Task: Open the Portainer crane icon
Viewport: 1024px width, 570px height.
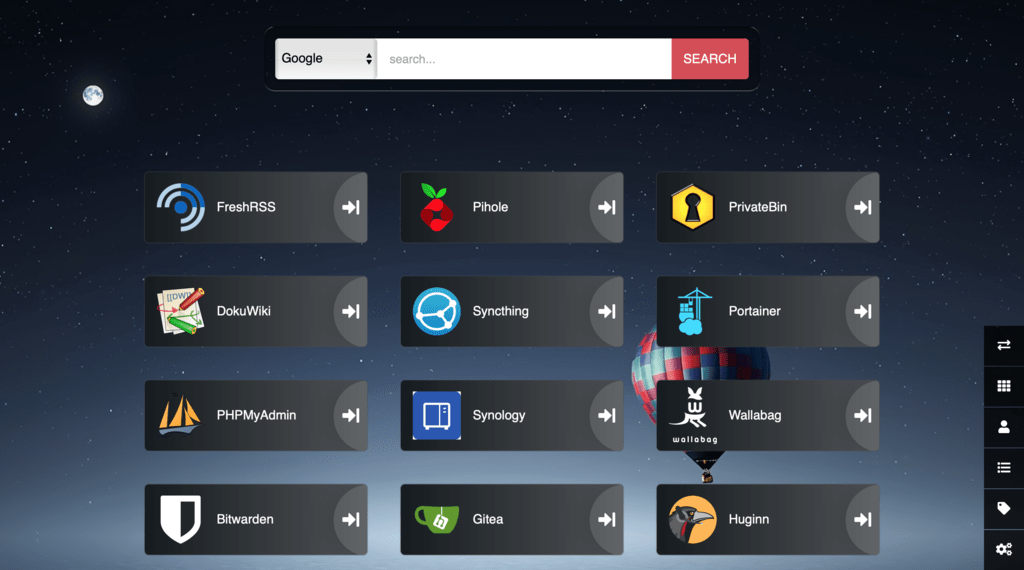Action: click(693, 311)
